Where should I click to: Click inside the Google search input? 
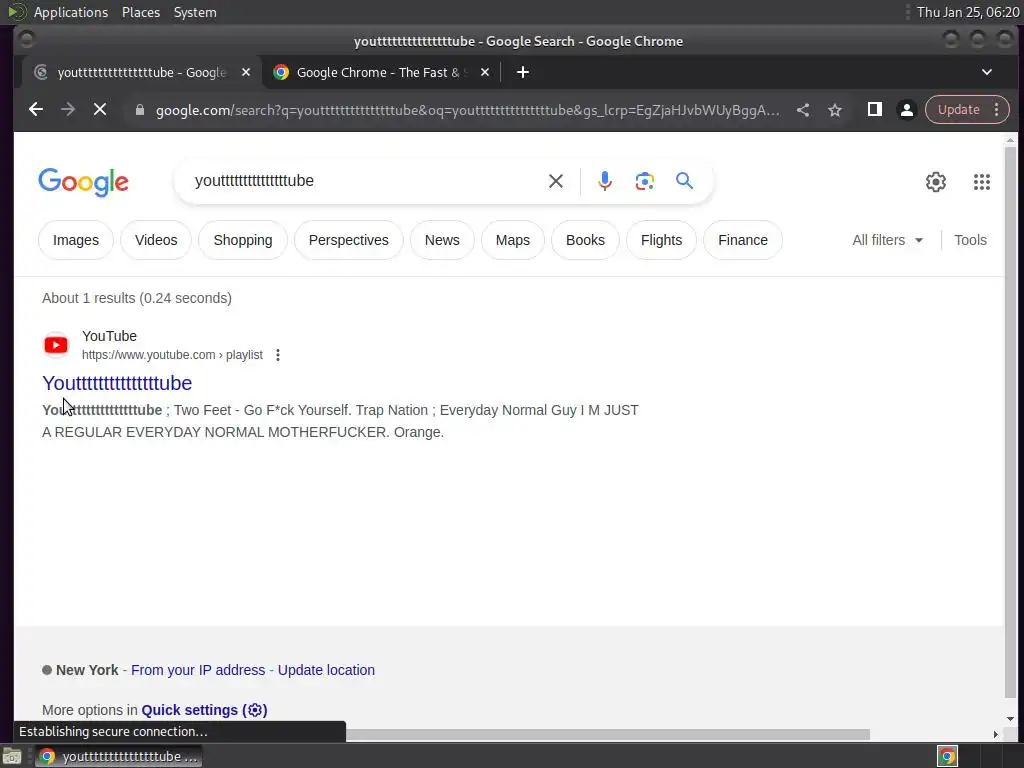366,181
